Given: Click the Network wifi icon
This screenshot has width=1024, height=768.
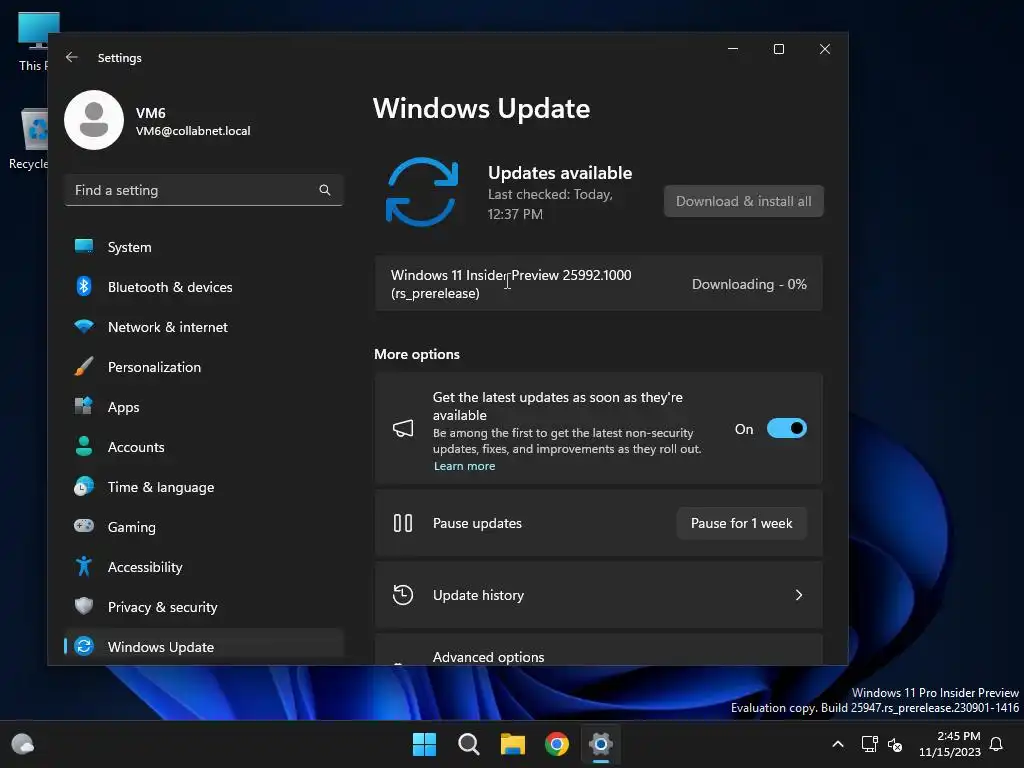Looking at the screenshot, I should 84,326.
